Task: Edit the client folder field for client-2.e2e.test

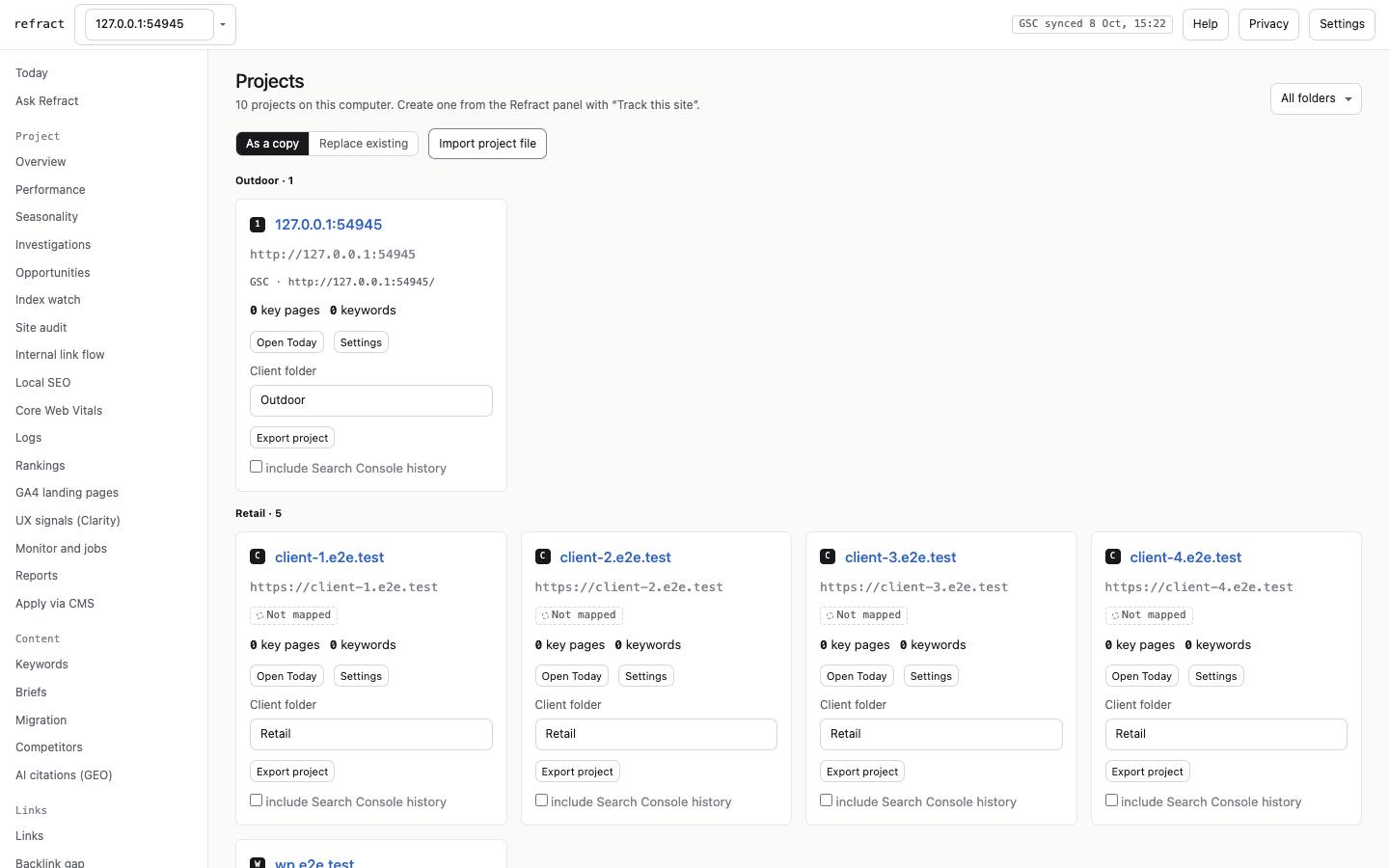Action: (656, 734)
